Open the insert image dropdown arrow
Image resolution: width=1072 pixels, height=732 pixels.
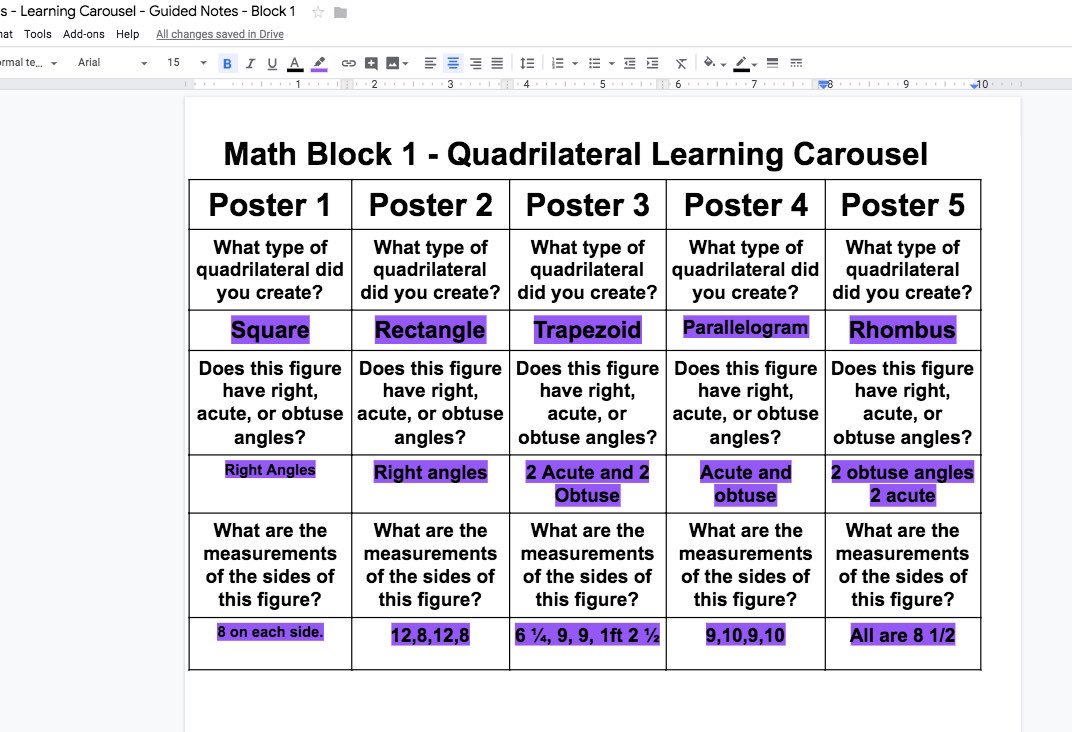[x=406, y=64]
